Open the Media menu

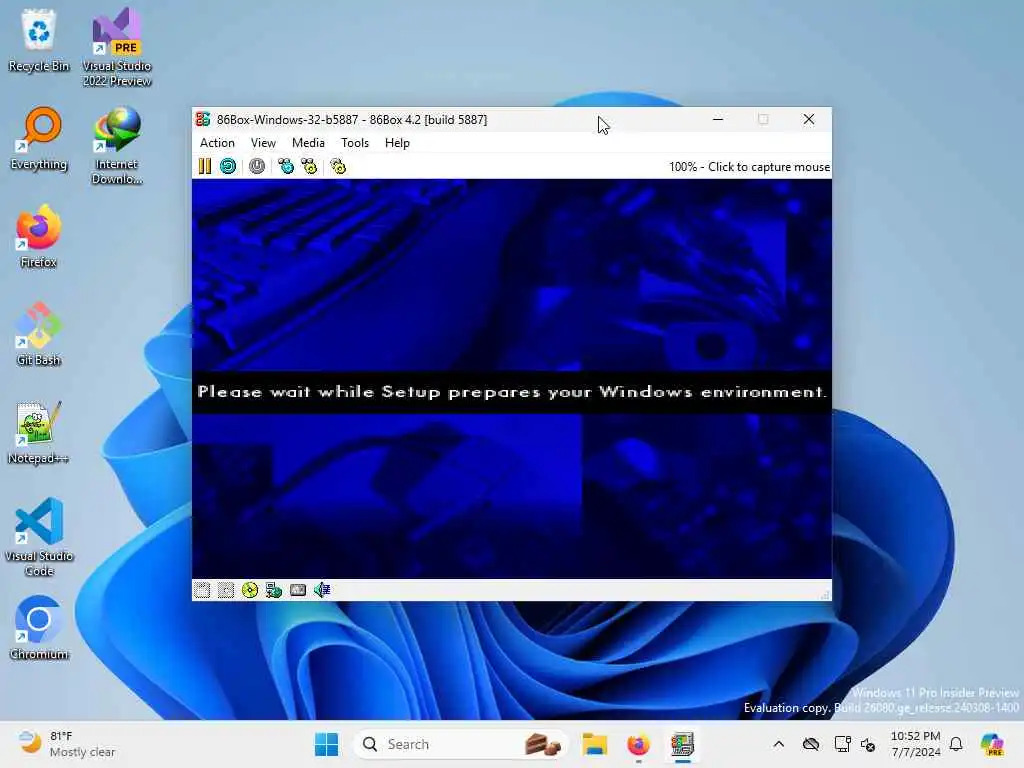(308, 143)
